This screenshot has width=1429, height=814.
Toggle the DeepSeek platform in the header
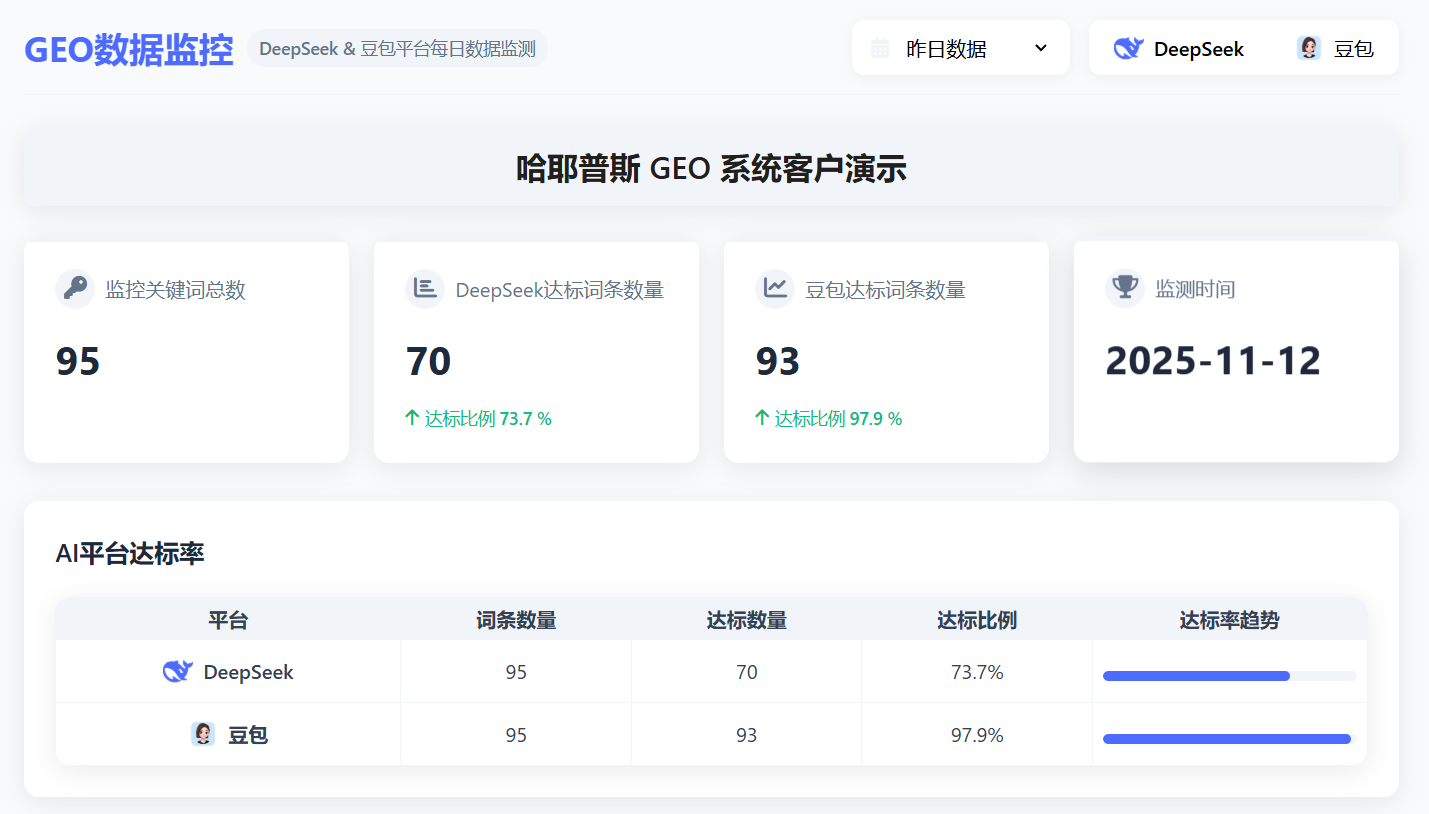pos(1178,47)
